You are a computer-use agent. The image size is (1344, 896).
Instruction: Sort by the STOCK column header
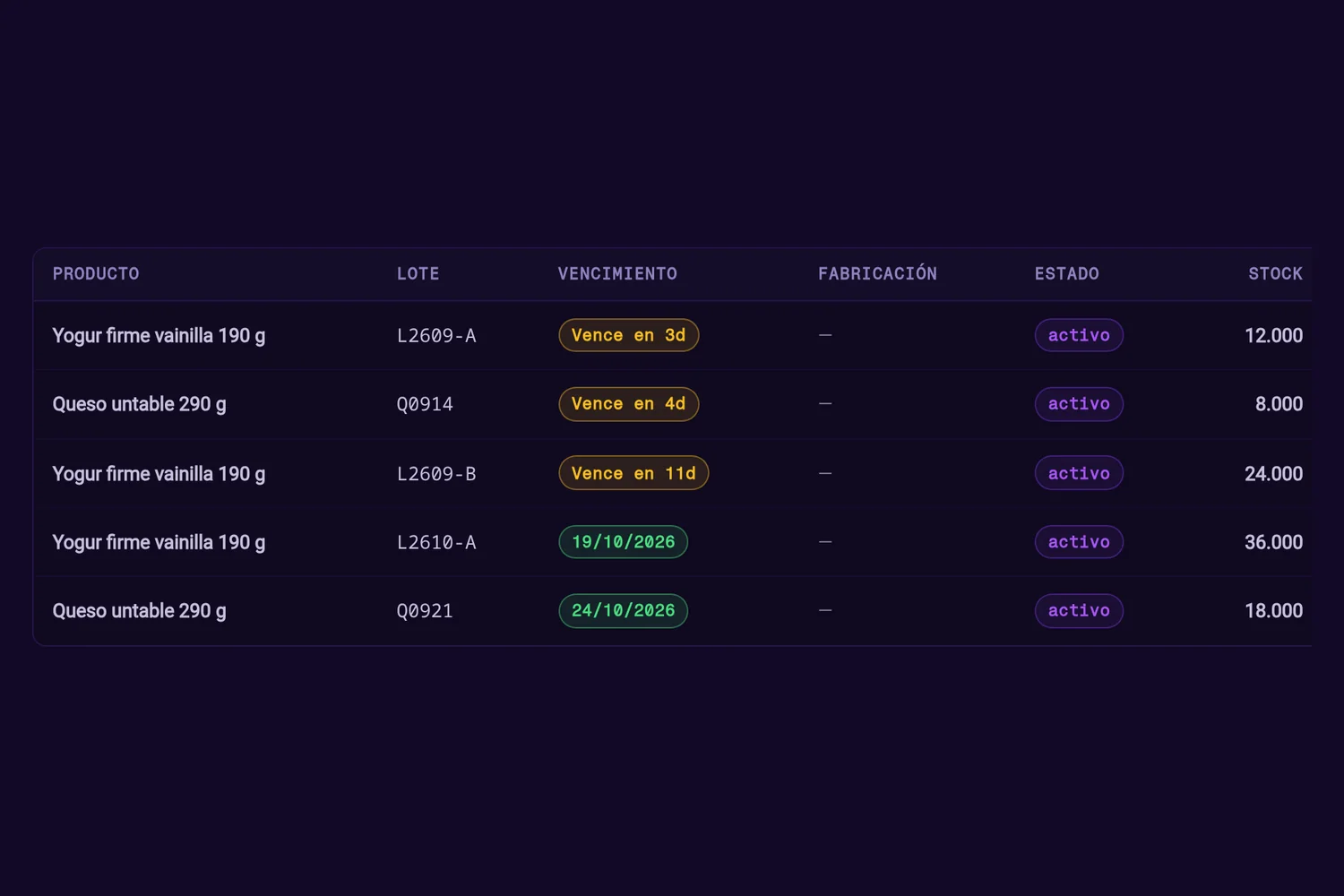pos(1276,274)
